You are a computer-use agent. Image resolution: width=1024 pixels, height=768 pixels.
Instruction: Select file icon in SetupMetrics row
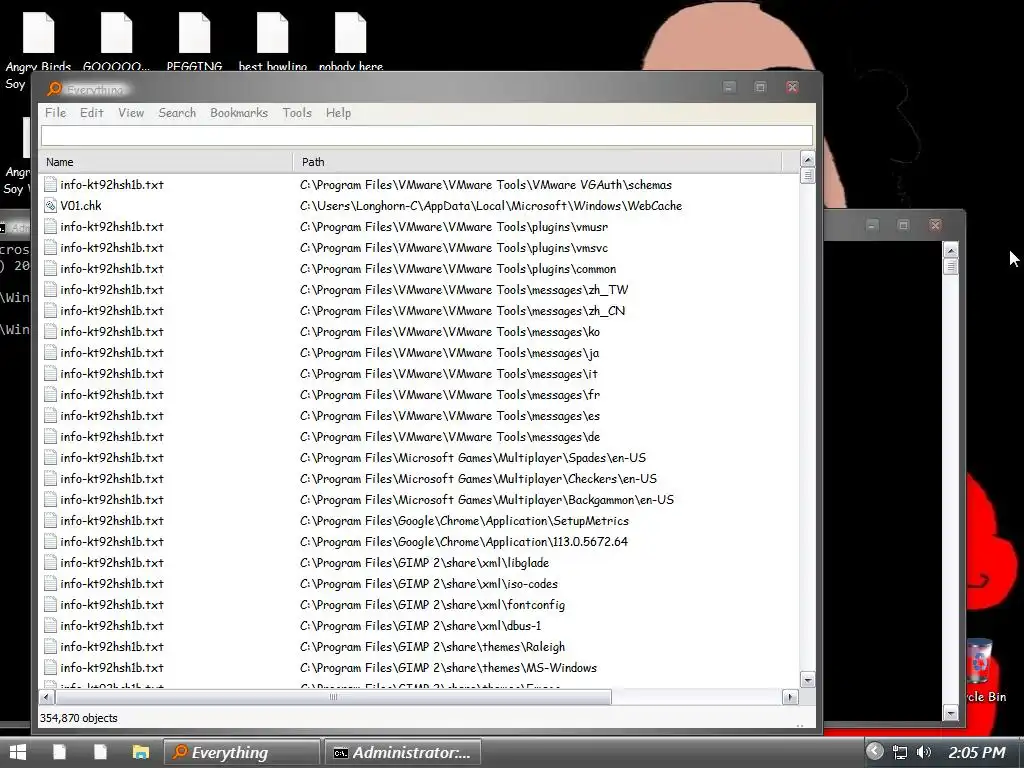click(50, 520)
